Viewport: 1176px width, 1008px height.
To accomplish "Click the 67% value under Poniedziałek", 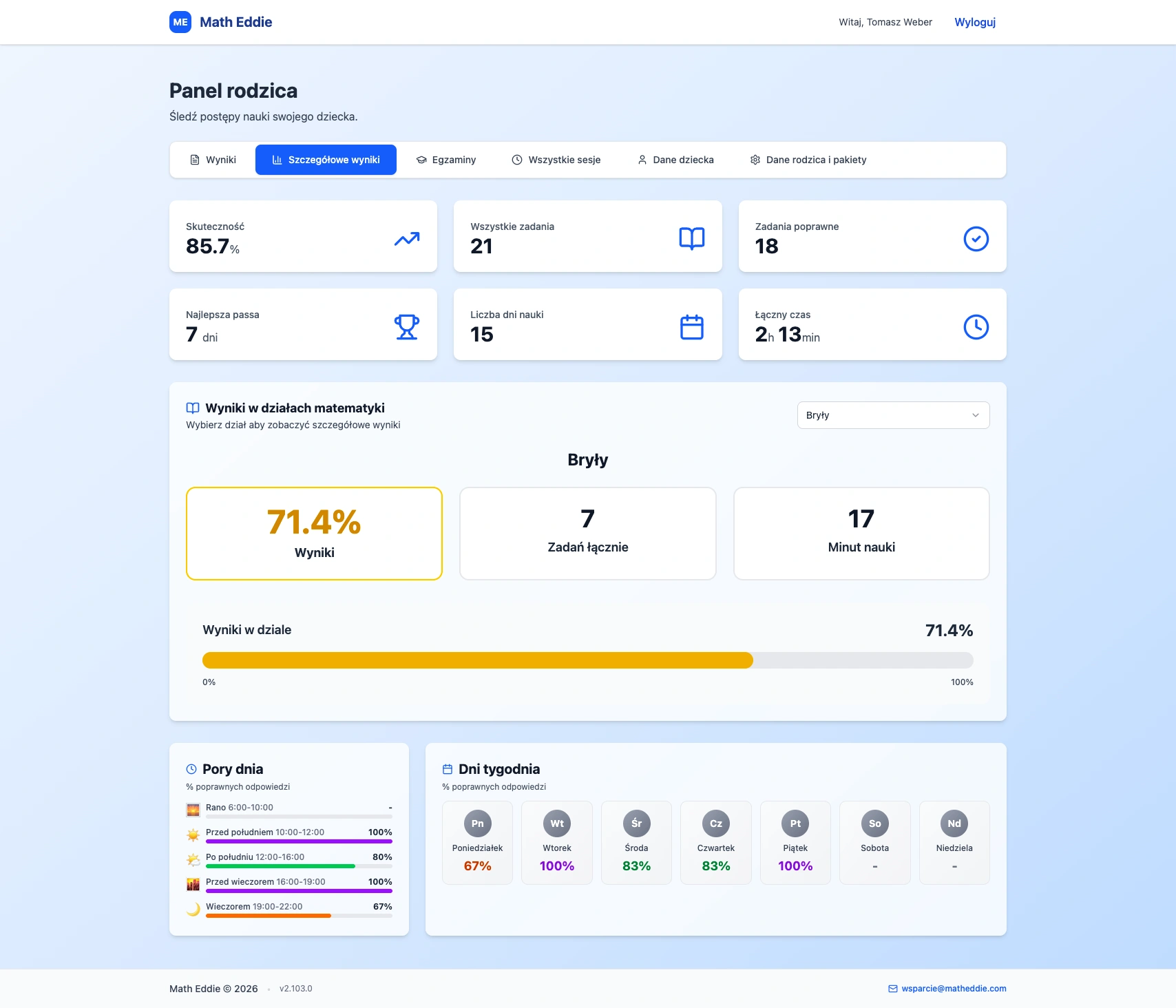I will pyautogui.click(x=478, y=866).
